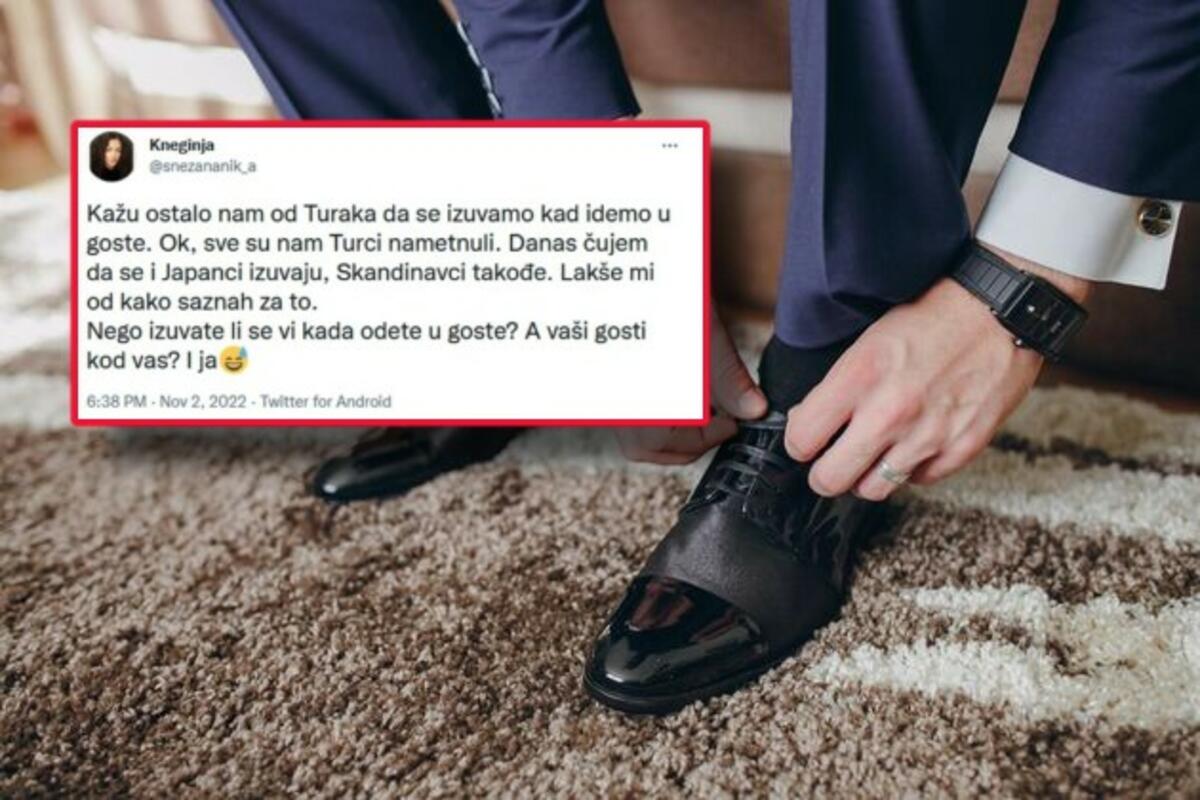Click the laughing sweat emoji in tweet
Image resolution: width=1200 pixels, height=800 pixels.
tap(233, 361)
